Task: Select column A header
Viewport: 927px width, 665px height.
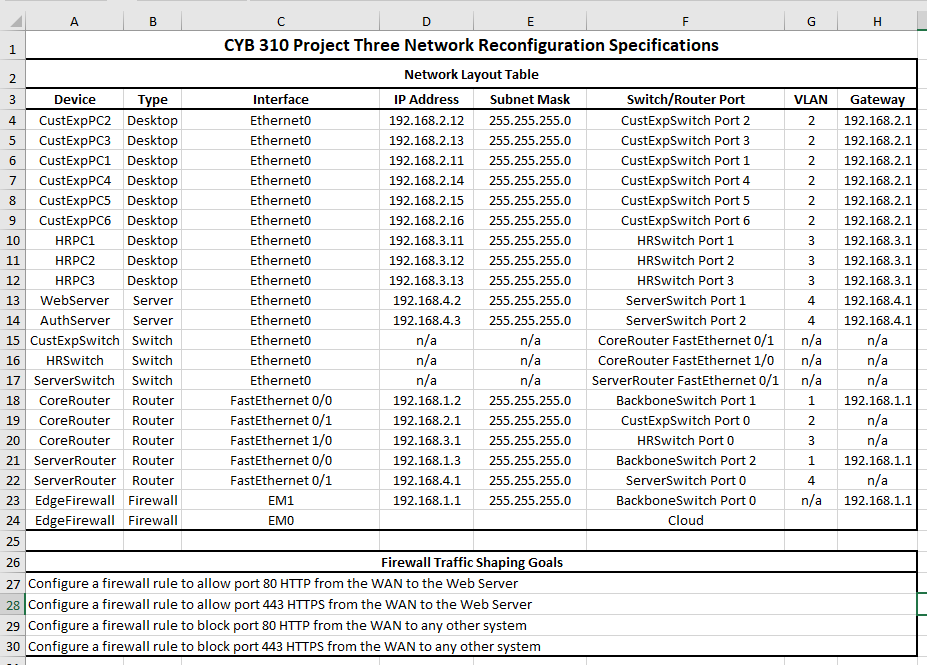Action: [74, 22]
